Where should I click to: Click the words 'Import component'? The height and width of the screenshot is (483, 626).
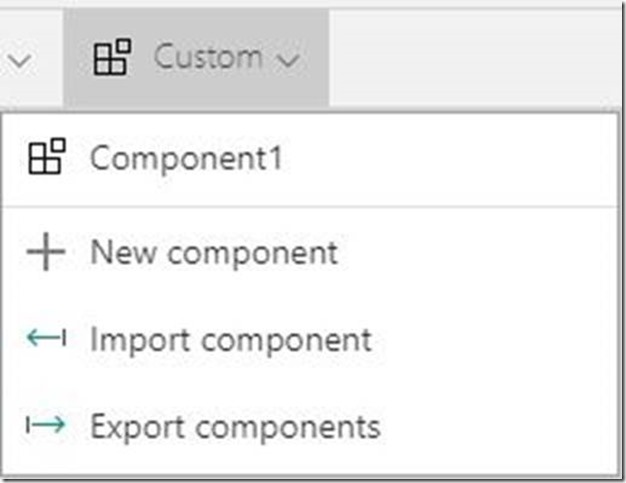(231, 340)
